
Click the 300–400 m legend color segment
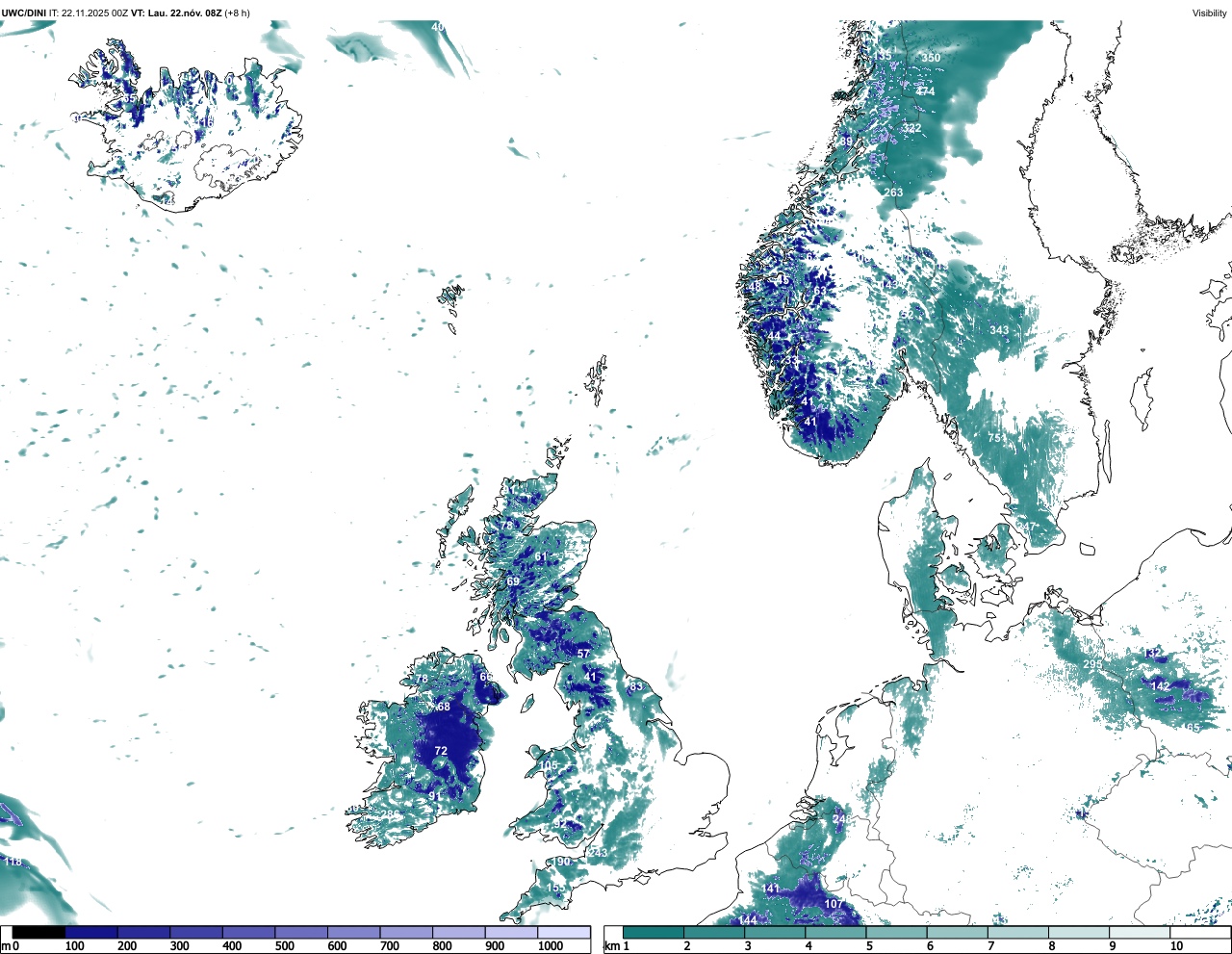point(196,932)
